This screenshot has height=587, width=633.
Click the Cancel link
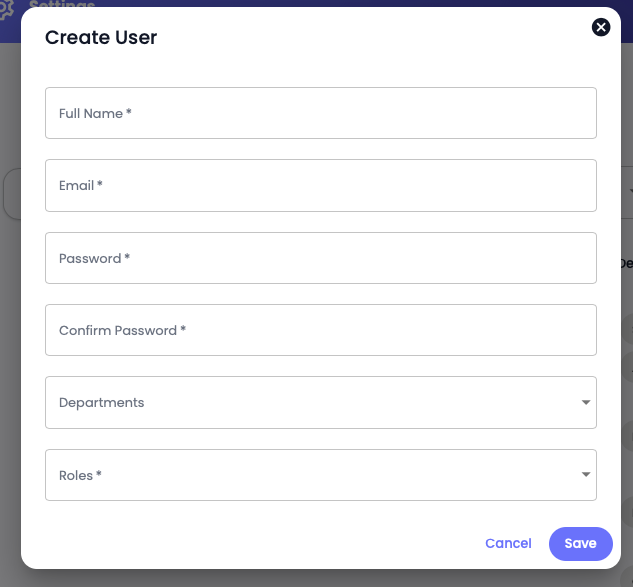[508, 543]
